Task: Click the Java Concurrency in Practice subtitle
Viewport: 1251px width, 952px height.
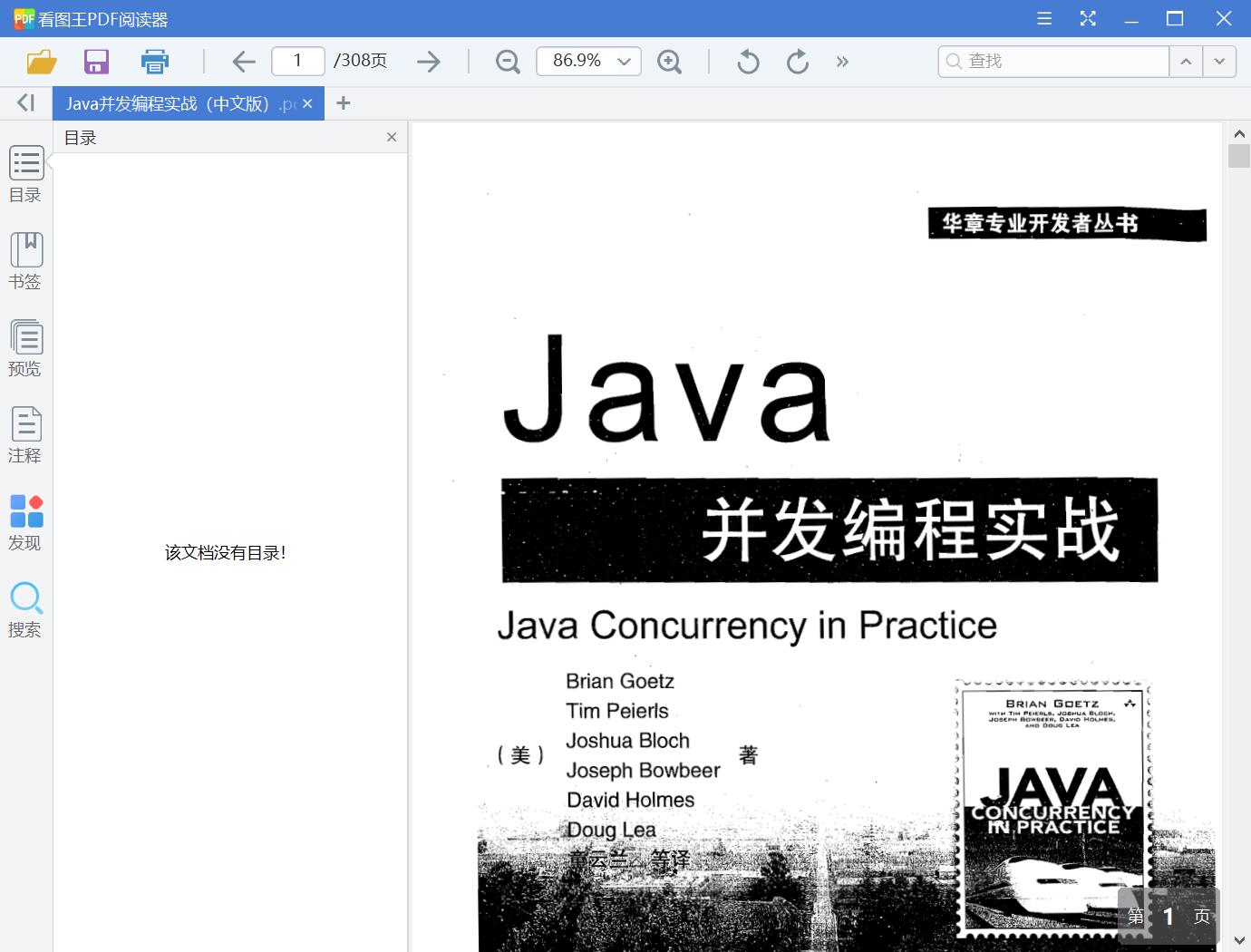Action: 747,626
